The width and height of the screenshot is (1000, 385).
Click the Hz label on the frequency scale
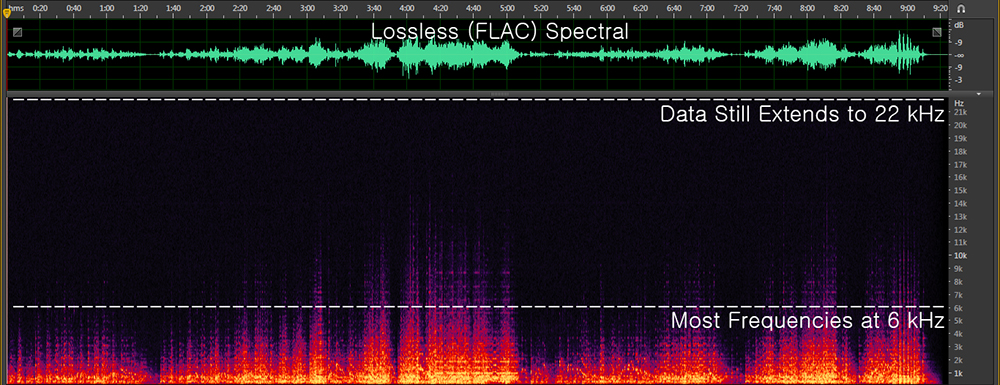tap(959, 103)
